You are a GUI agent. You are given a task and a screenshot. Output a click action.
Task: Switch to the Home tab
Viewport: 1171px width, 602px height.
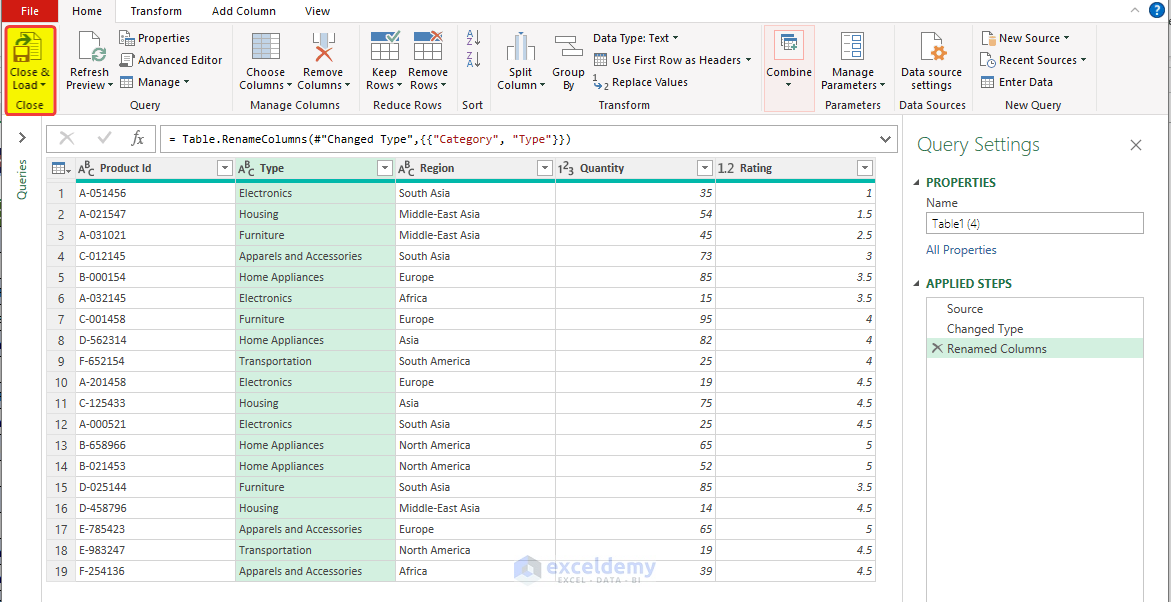(88, 11)
